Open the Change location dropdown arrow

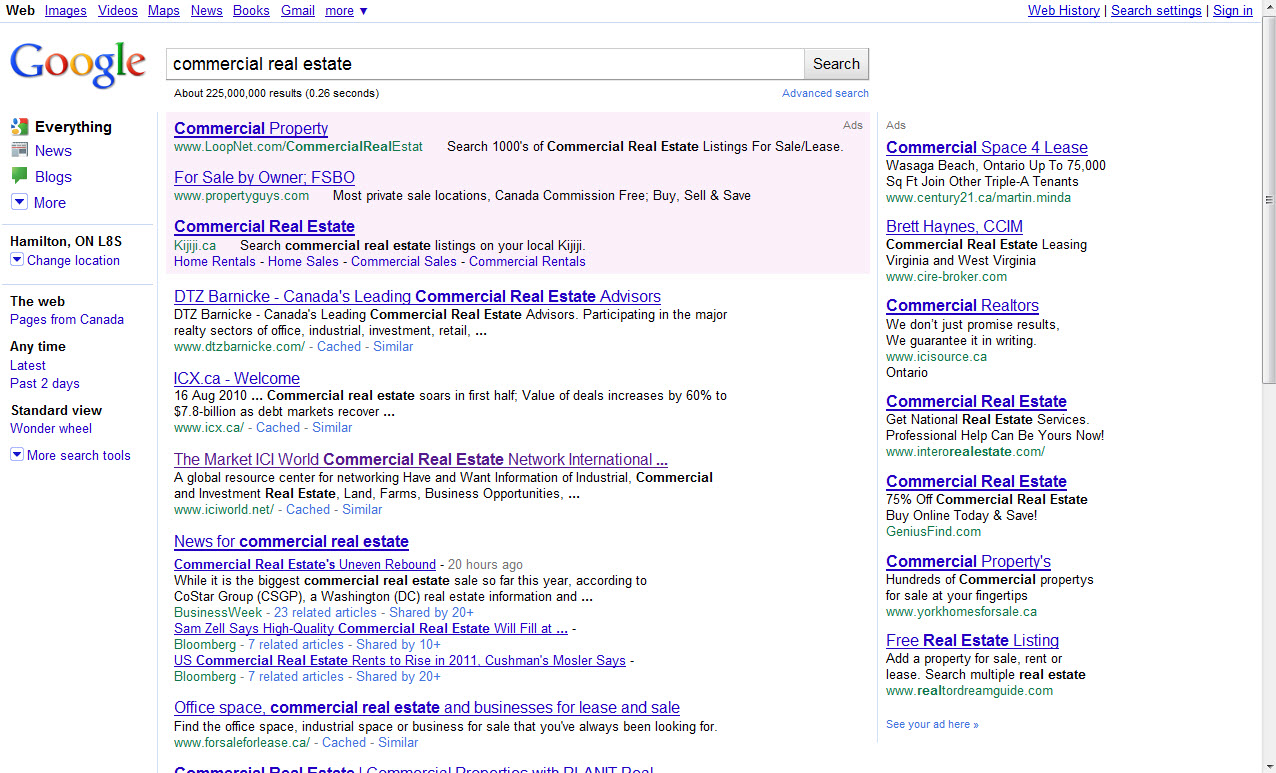click(x=16, y=260)
